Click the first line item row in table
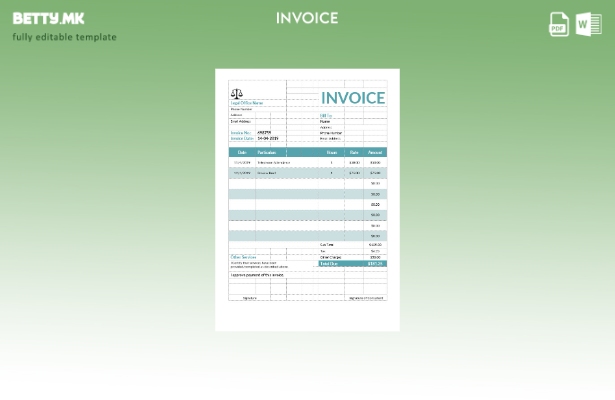Image resolution: width=615 pixels, height=400 pixels. 307,162
